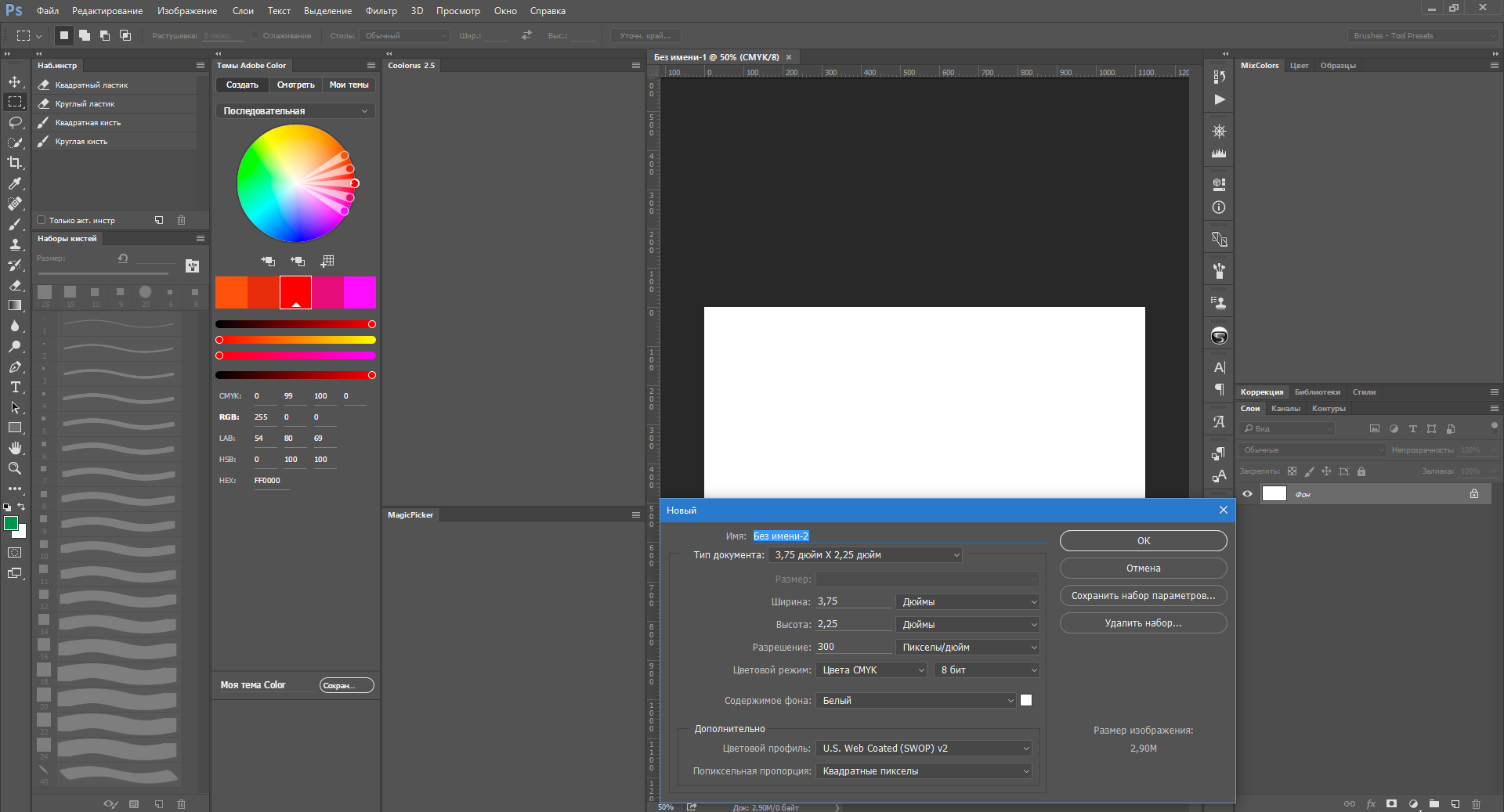Open the Ширина units dropdown

(967, 602)
